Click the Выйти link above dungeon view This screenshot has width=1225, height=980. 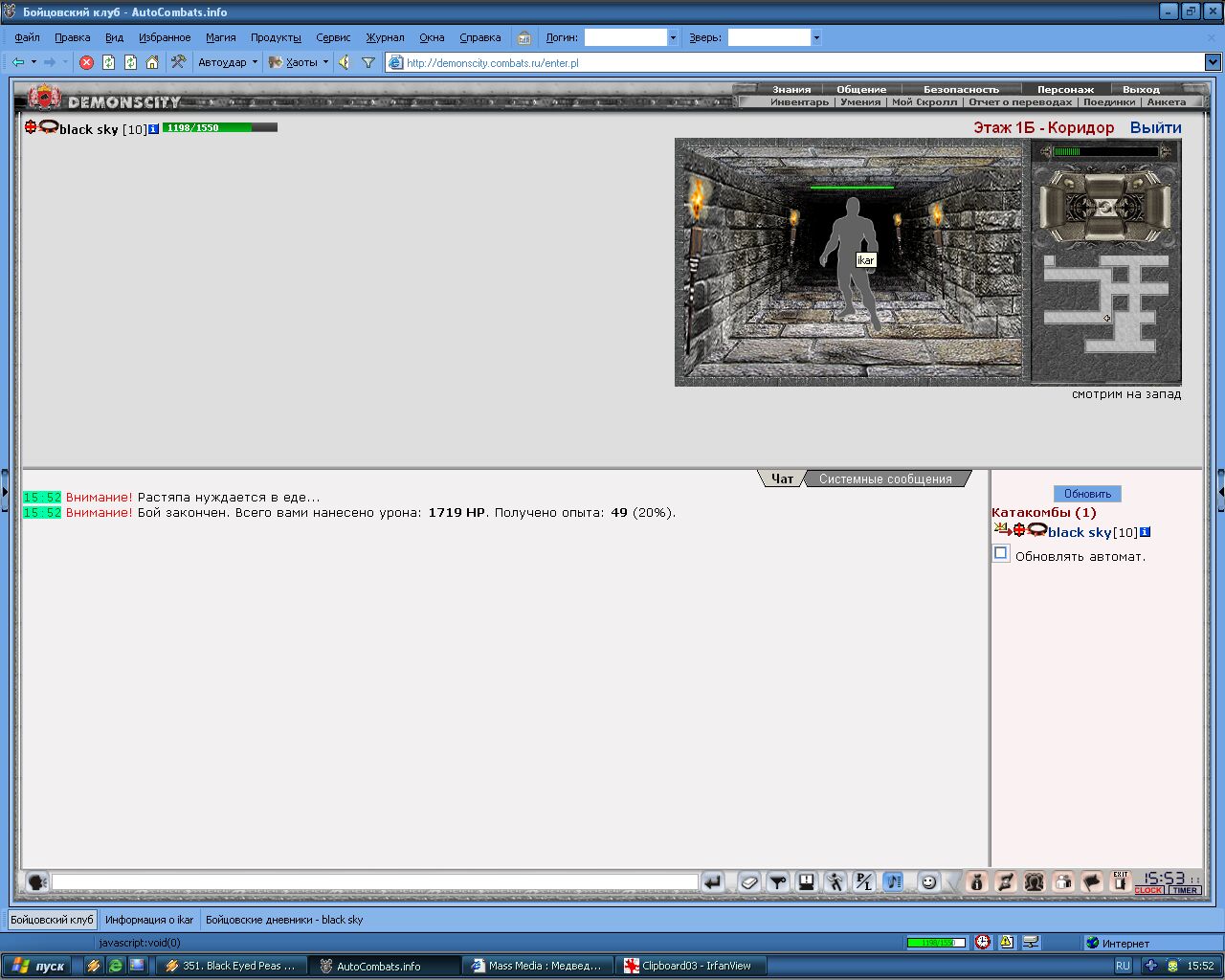tap(1155, 127)
